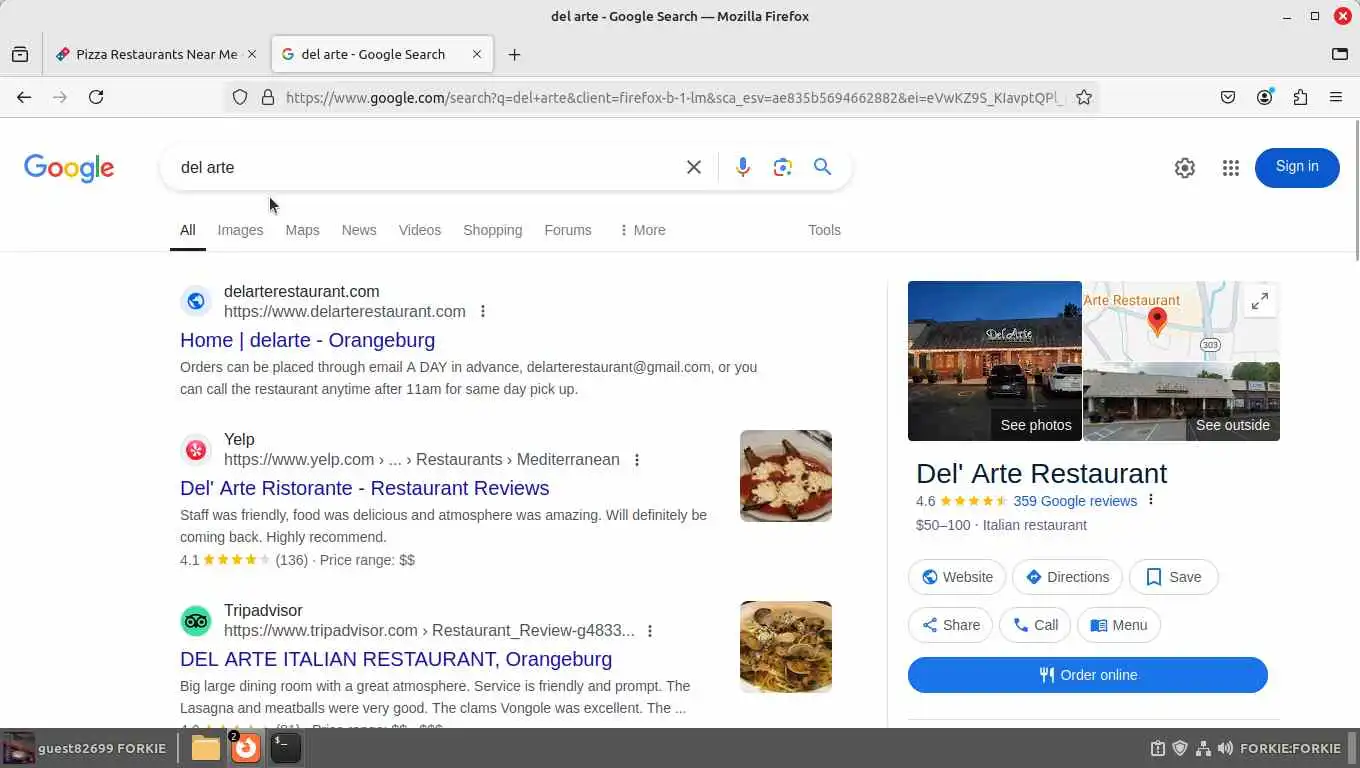1360x768 pixels.
Task: Save Del' Arte Restaurant place
Action: [x=1173, y=577]
